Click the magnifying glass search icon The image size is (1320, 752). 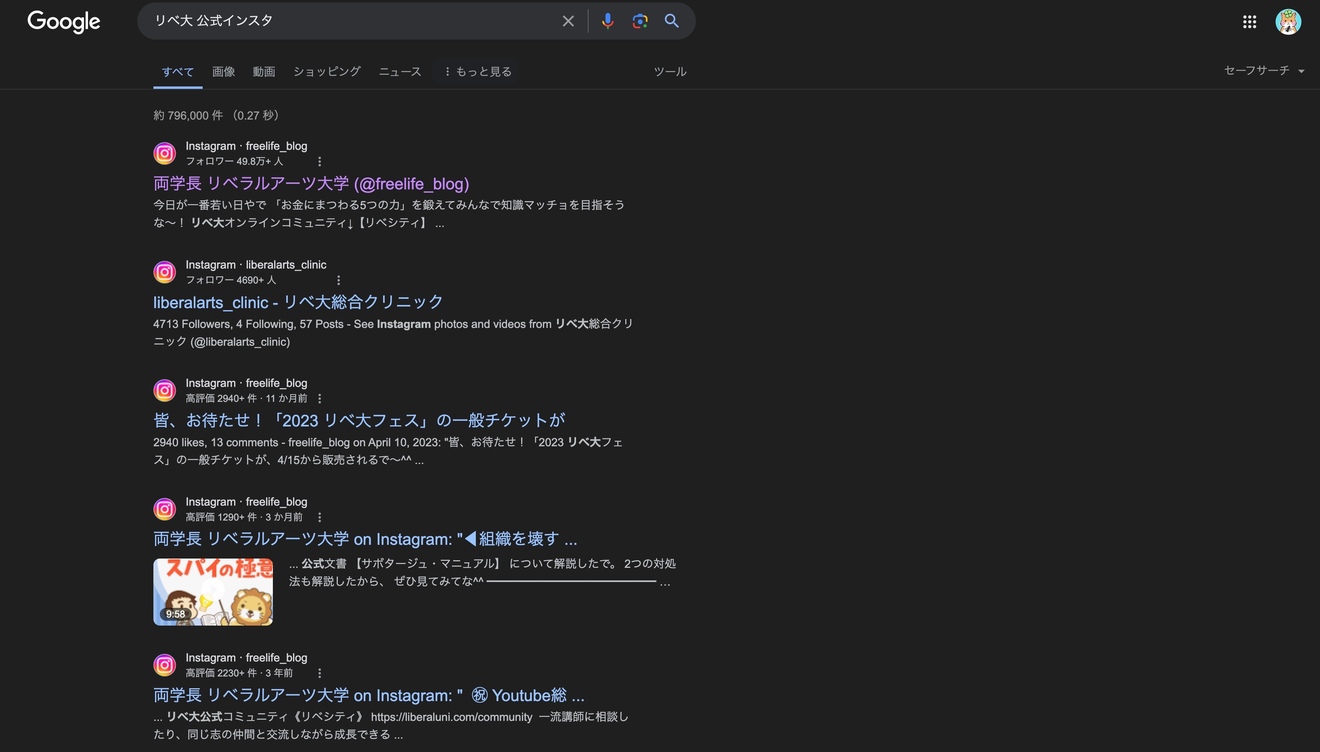pyautogui.click(x=672, y=21)
